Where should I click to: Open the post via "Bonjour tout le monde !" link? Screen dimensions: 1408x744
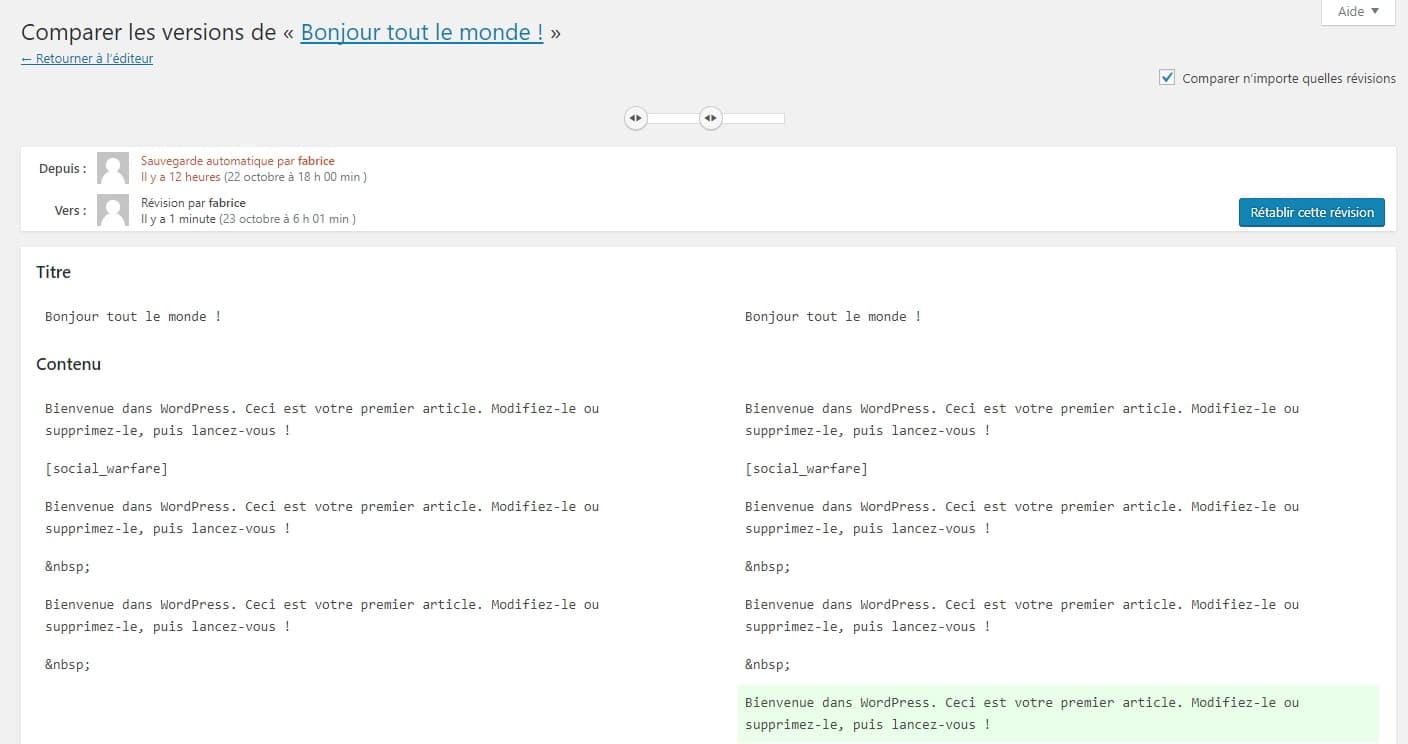[x=422, y=32]
